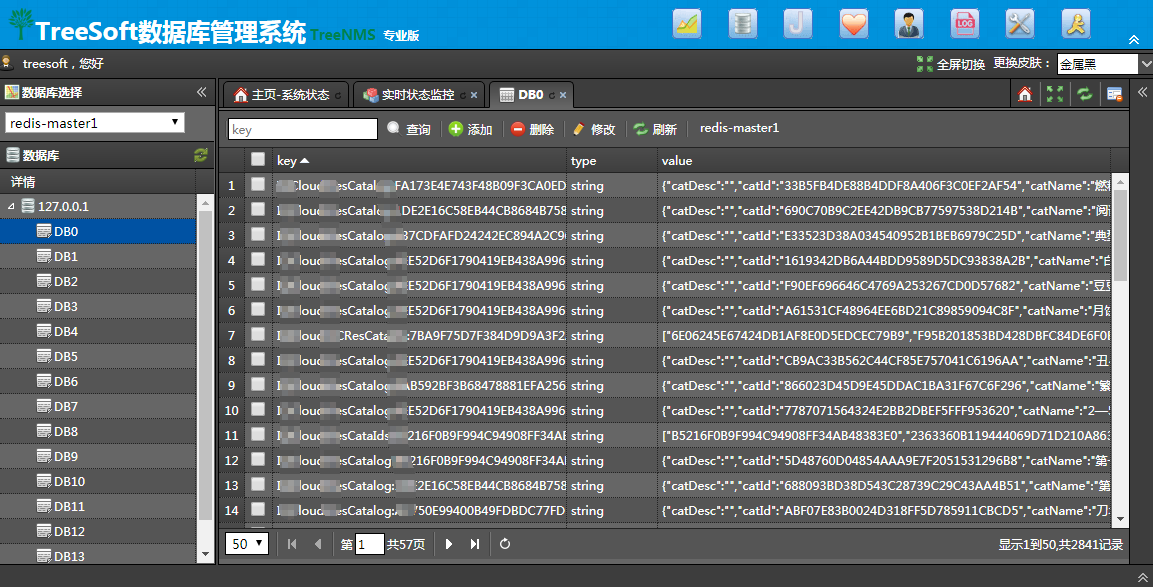1153x587 pixels.
Task: Click the pagination reload icon
Action: pos(504,544)
